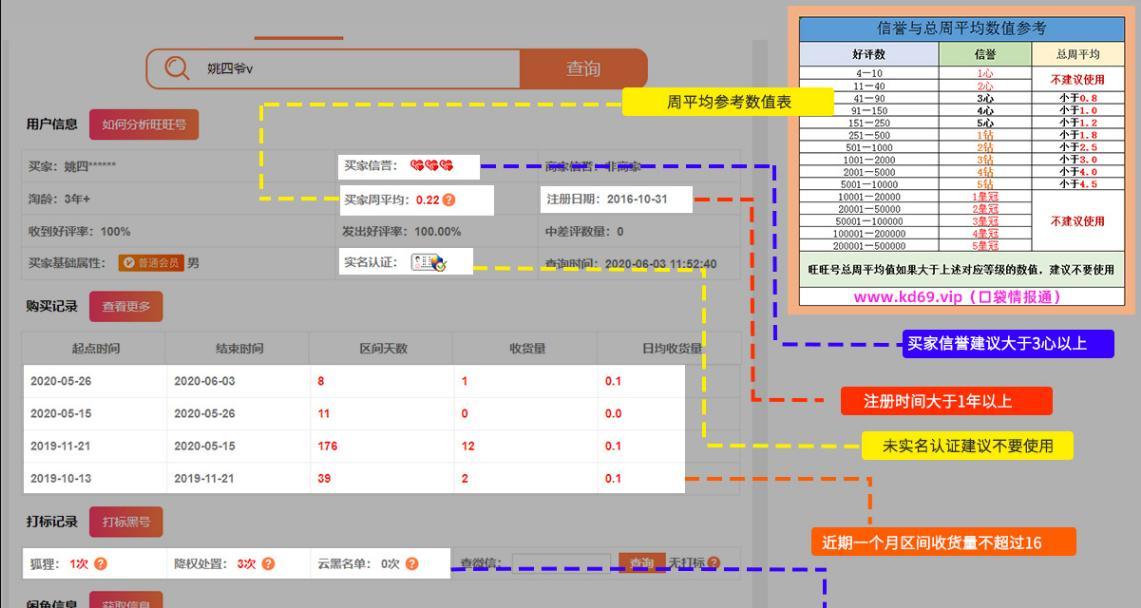Click the 日均收货量 column header
This screenshot has height=608, width=1141.
click(x=672, y=348)
